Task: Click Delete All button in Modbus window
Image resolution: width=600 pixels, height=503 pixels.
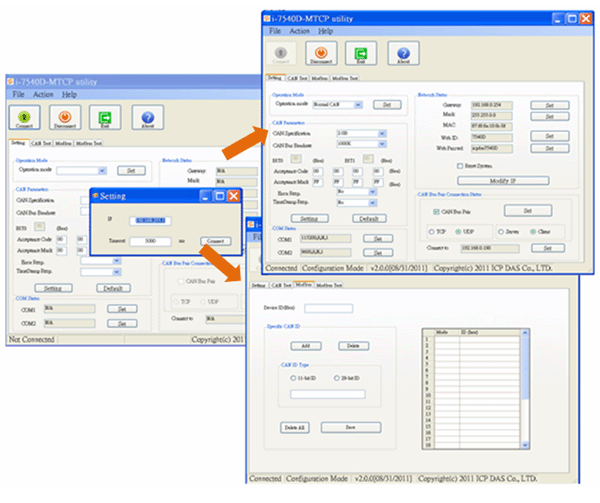Action: pyautogui.click(x=295, y=427)
